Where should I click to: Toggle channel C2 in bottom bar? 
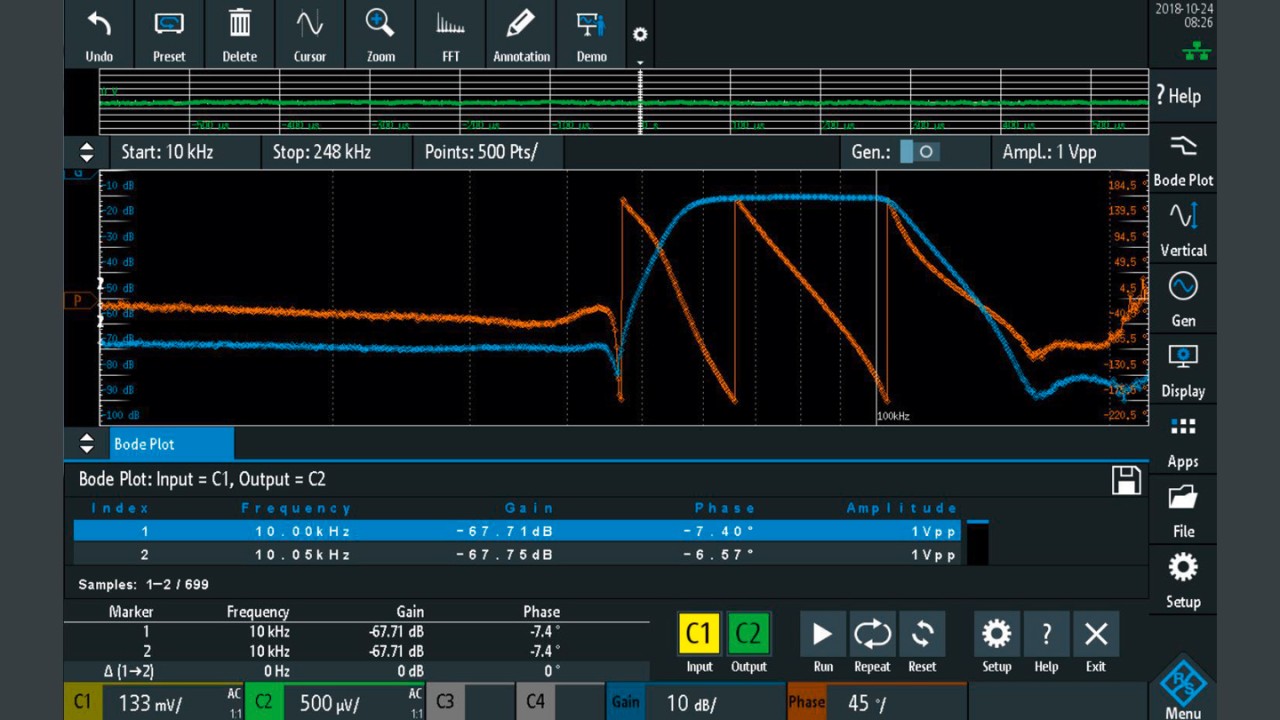point(264,702)
